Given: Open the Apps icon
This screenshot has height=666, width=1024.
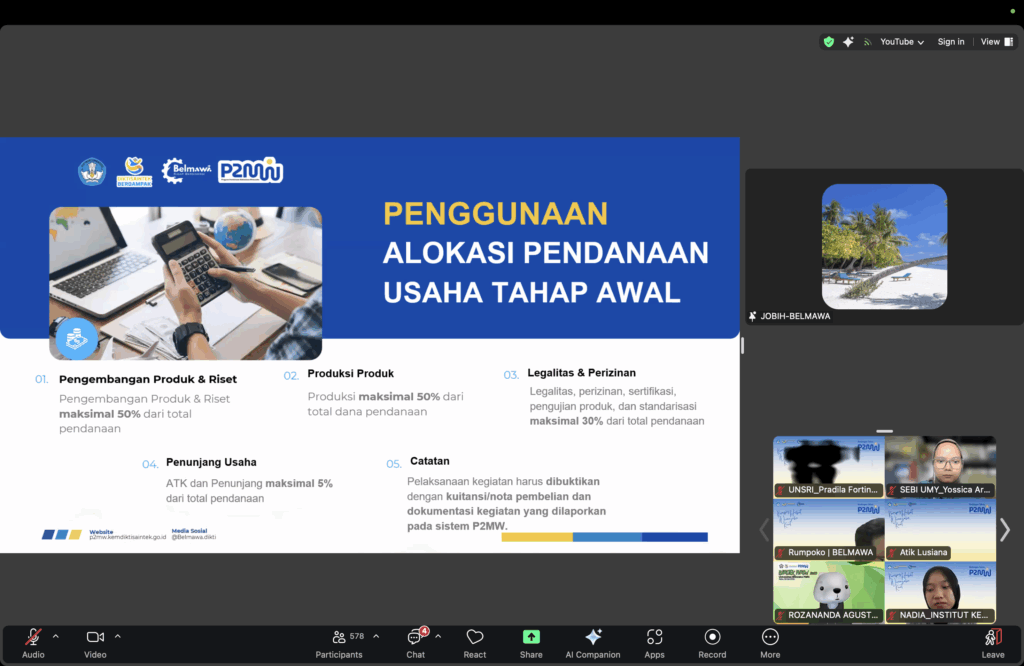Looking at the screenshot, I should [654, 637].
